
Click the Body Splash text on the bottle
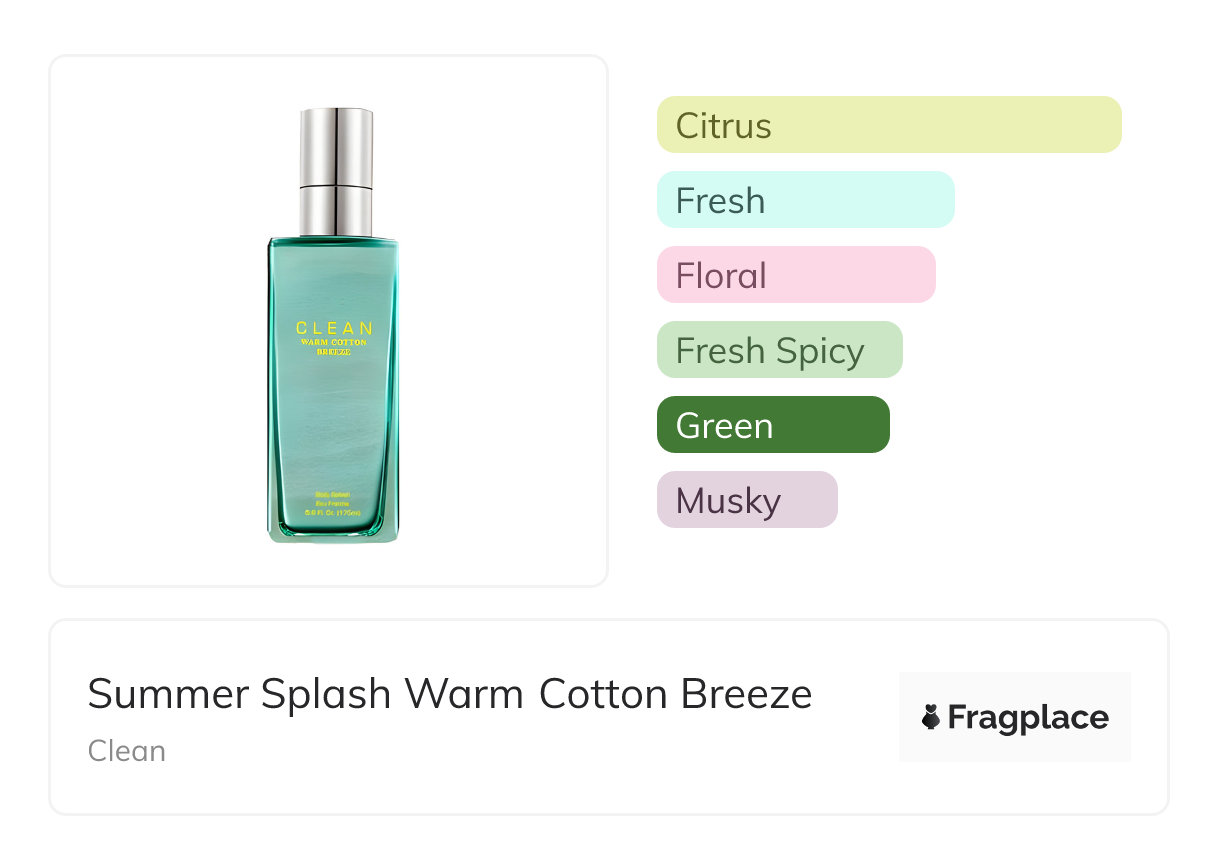click(334, 495)
